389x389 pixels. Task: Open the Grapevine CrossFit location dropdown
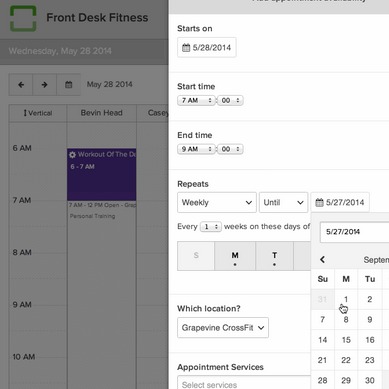[x=223, y=328]
